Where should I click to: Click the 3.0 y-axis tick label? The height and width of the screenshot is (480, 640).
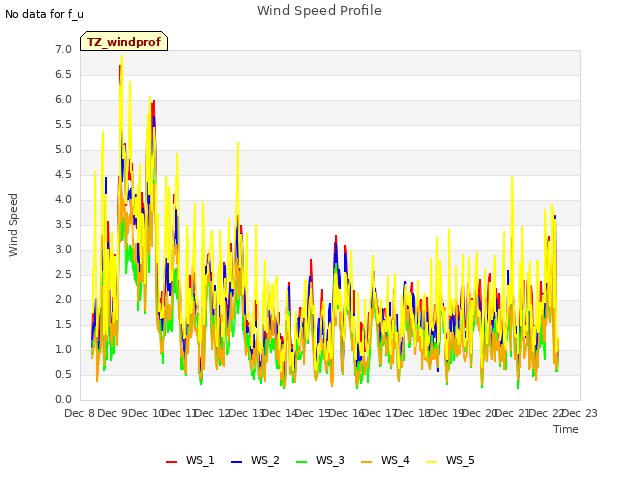(x=63, y=250)
